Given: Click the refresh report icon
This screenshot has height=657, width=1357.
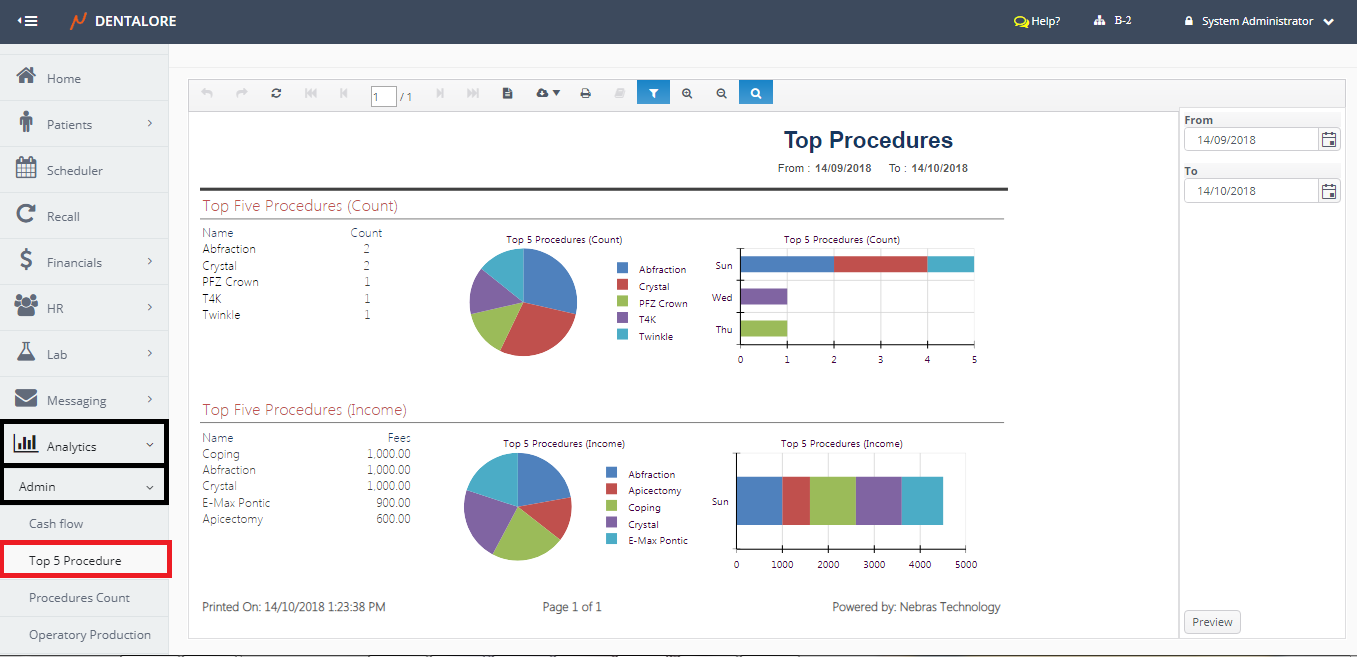Looking at the screenshot, I should pyautogui.click(x=276, y=93).
